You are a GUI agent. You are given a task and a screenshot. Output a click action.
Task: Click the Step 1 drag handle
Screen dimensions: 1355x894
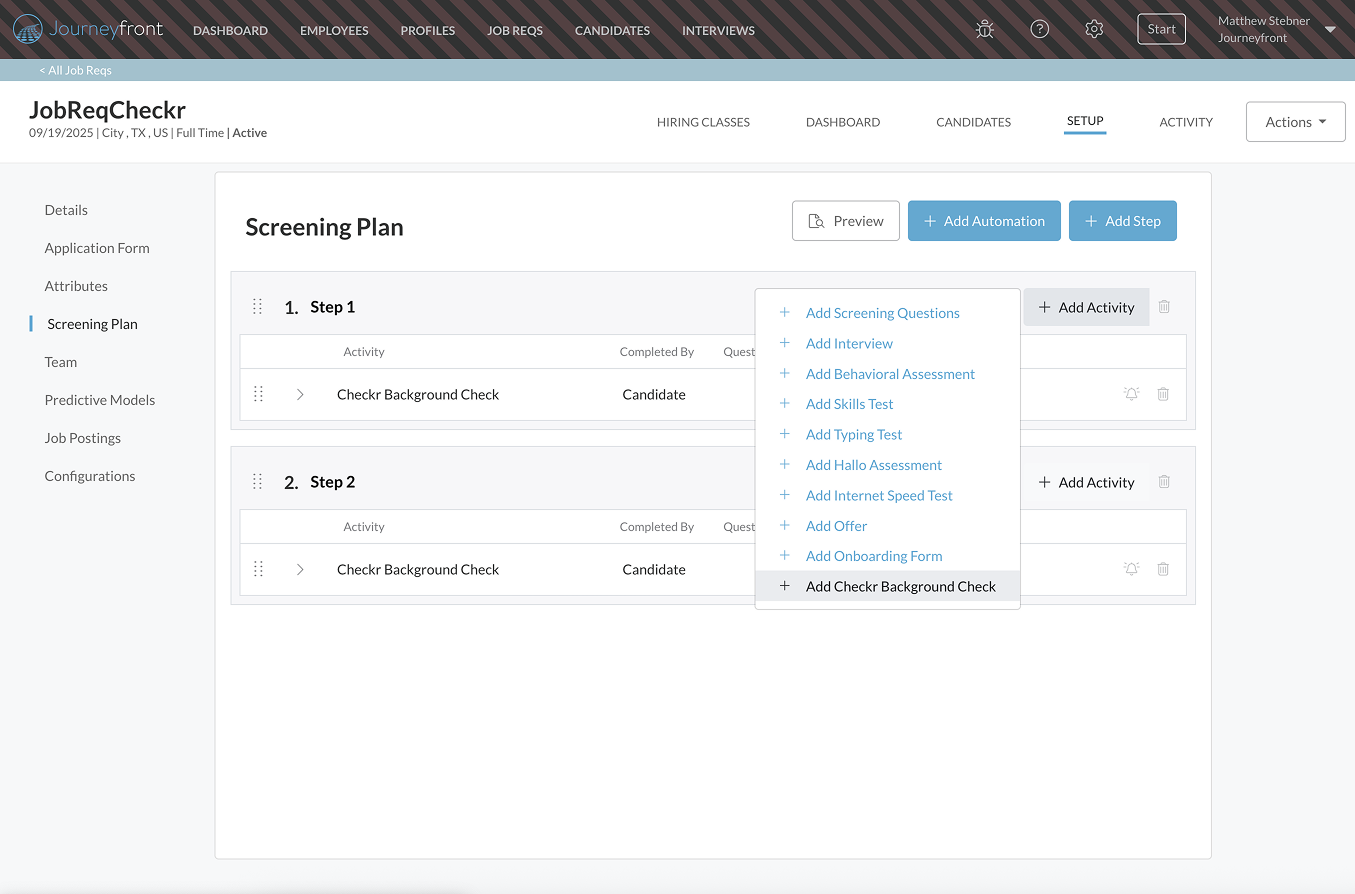click(x=257, y=307)
